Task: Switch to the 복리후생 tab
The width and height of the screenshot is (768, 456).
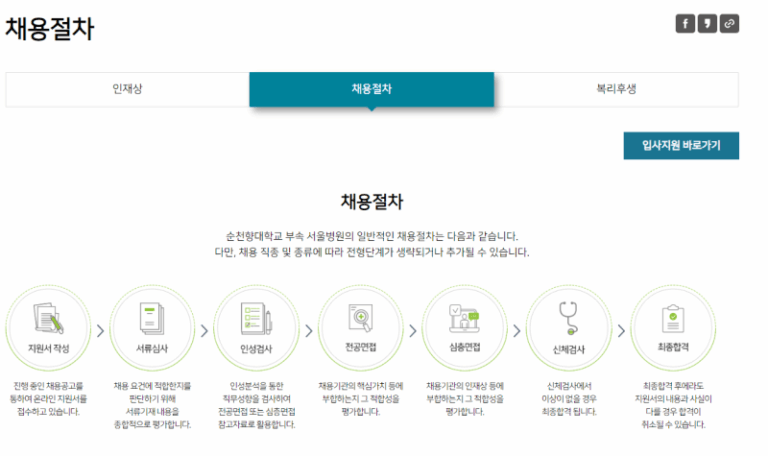Action: (x=616, y=89)
